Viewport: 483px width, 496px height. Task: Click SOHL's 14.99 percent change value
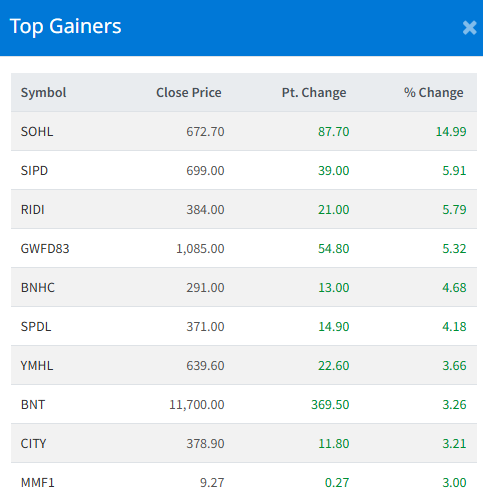(x=451, y=132)
